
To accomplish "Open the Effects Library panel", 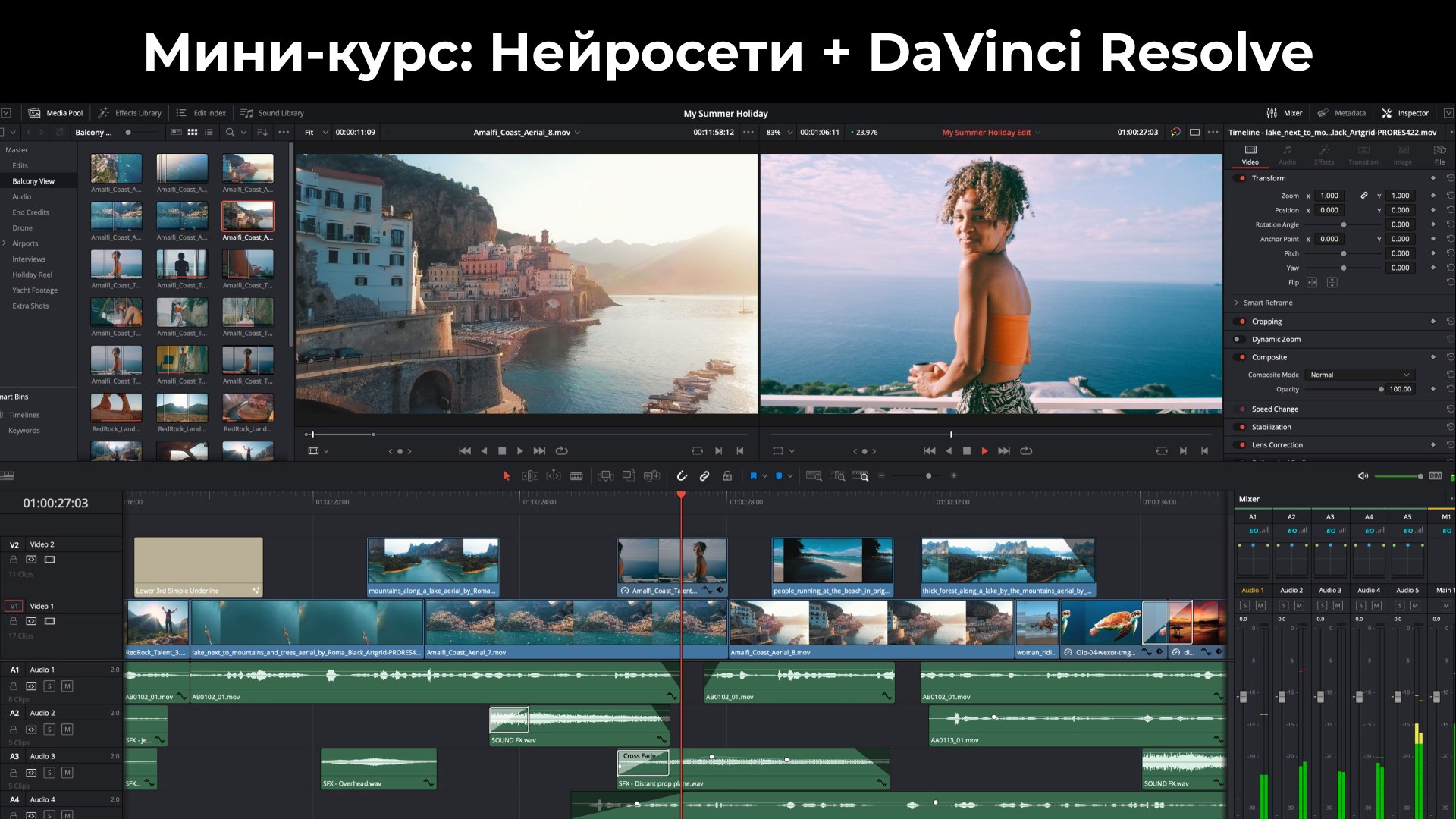I will [130, 113].
